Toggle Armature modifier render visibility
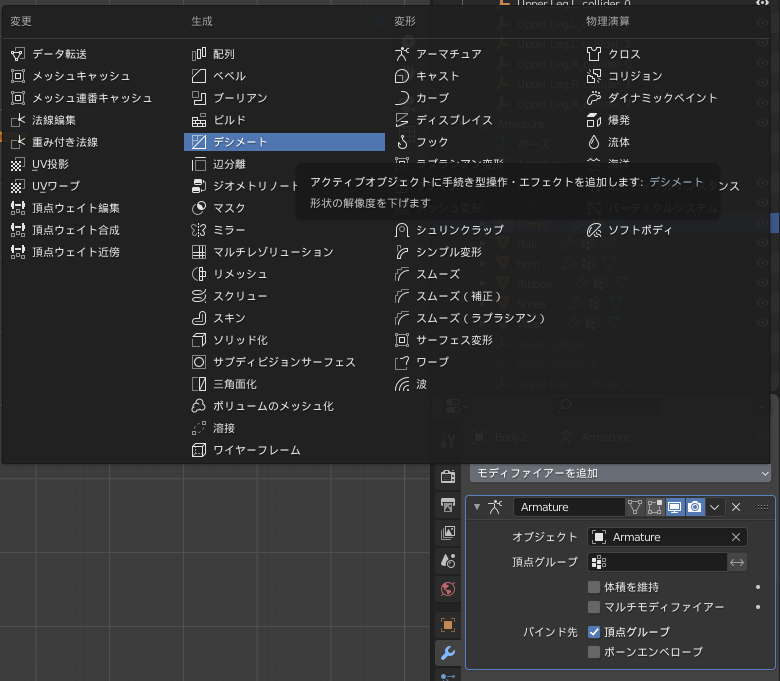This screenshot has width=780, height=681. coord(695,507)
